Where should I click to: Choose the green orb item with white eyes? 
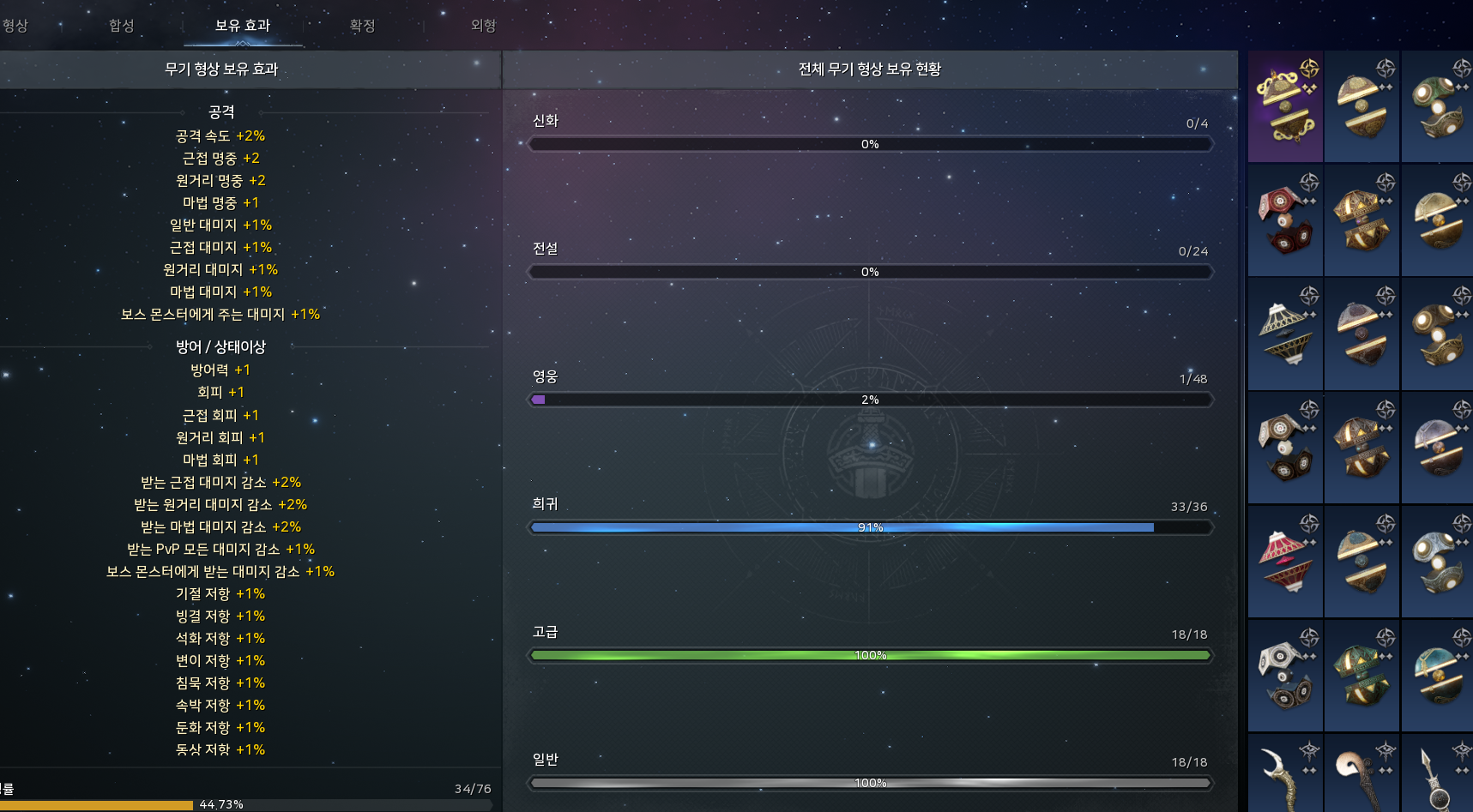(1437, 105)
